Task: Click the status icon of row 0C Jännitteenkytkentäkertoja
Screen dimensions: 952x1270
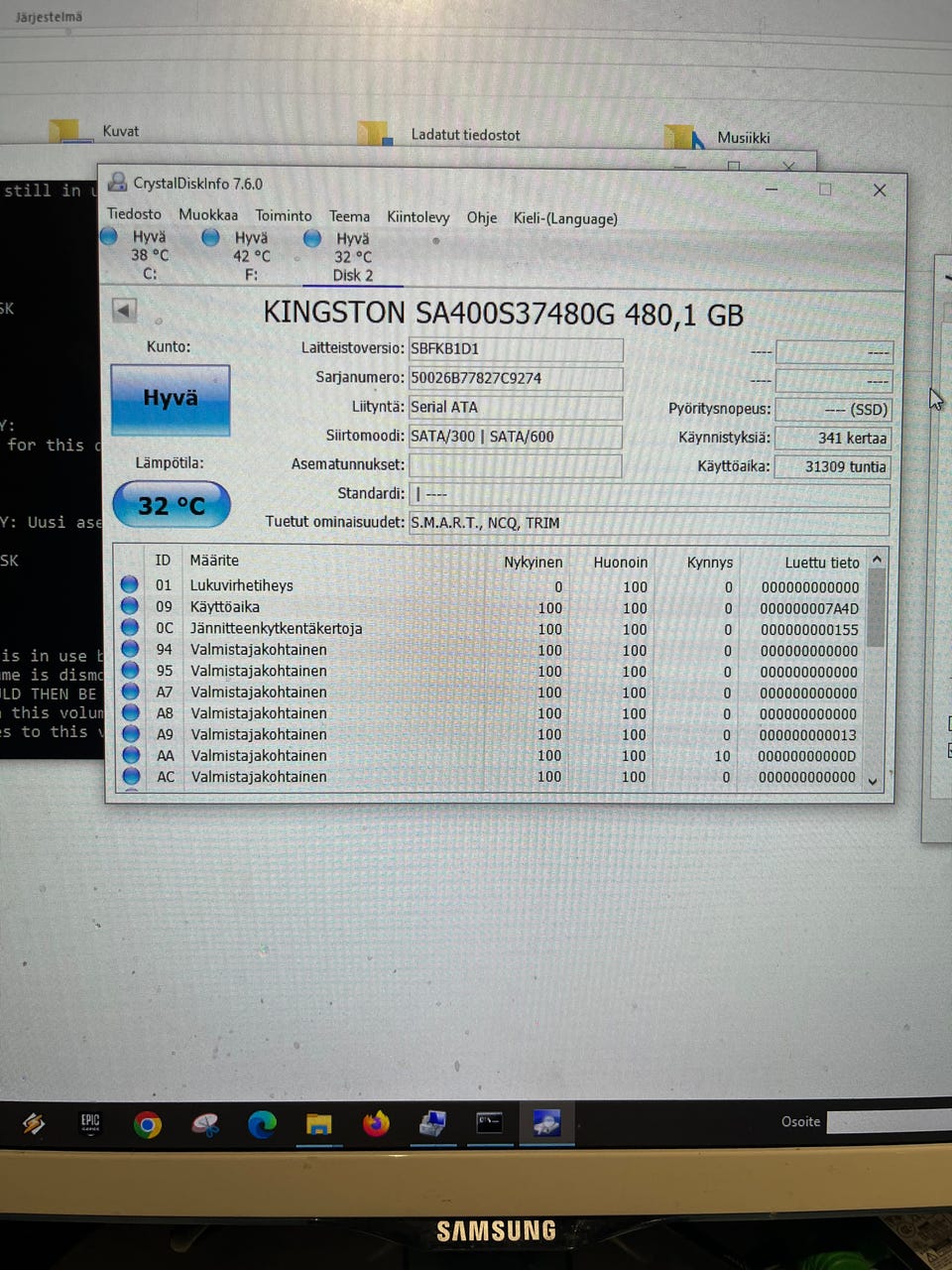Action: [x=130, y=627]
